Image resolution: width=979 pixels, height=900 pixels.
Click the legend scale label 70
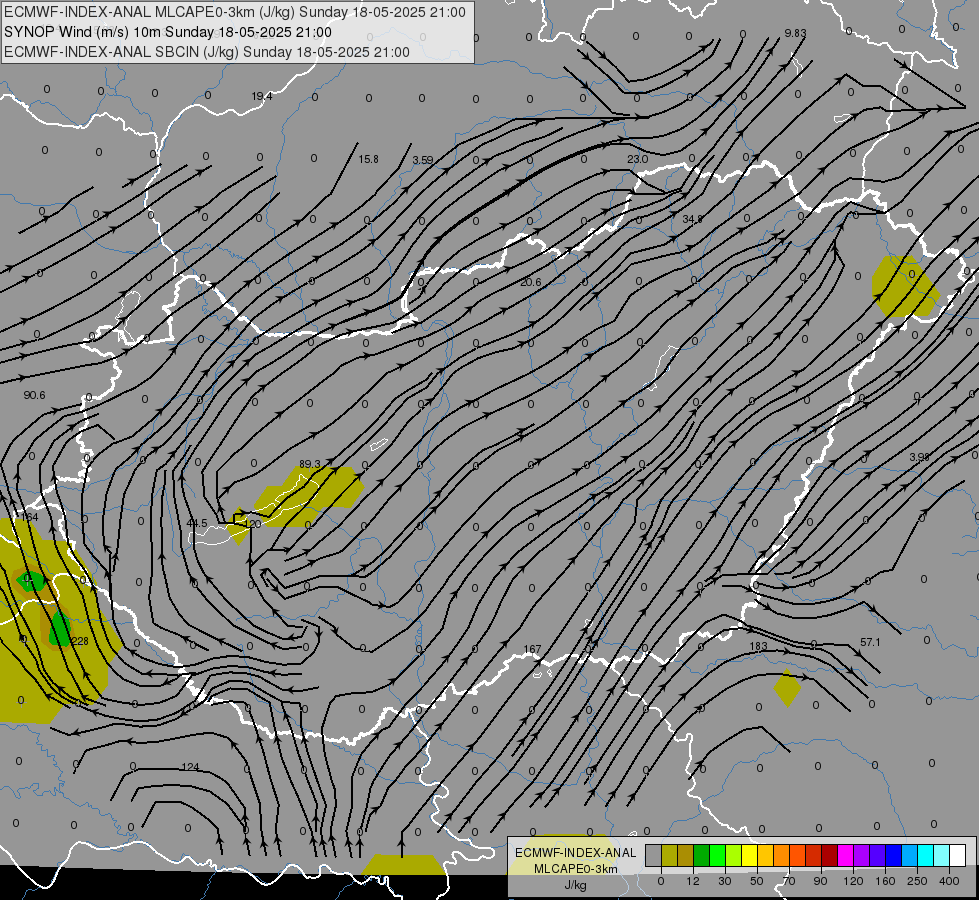point(789,881)
